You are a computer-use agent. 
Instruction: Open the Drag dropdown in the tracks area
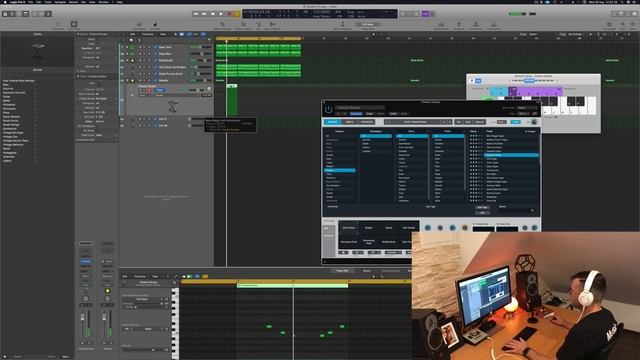[575, 34]
